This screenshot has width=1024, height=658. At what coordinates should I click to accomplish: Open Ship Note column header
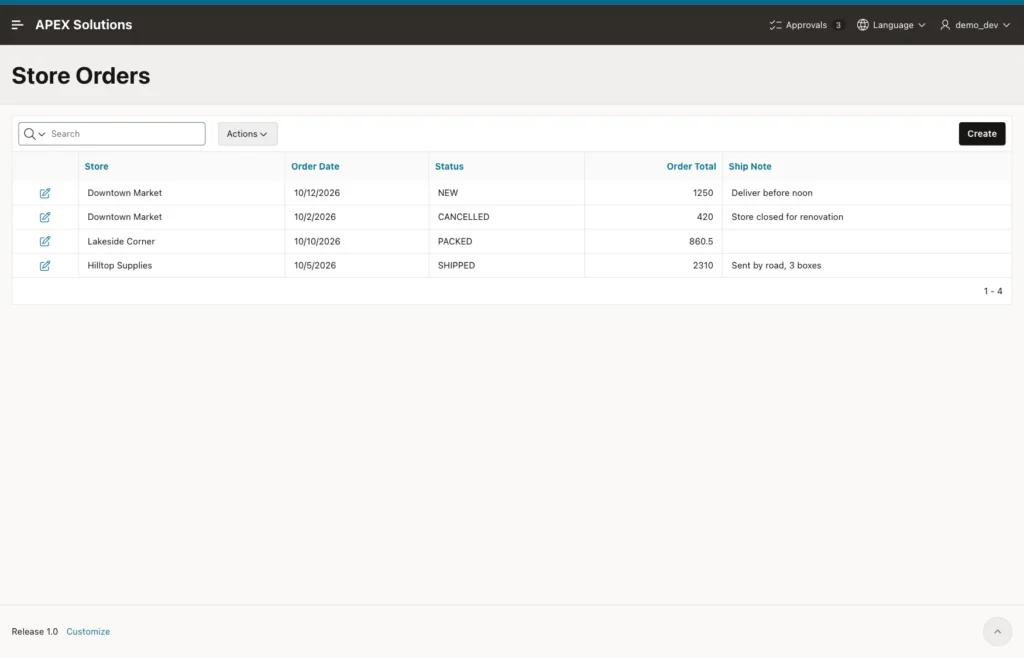tap(750, 166)
